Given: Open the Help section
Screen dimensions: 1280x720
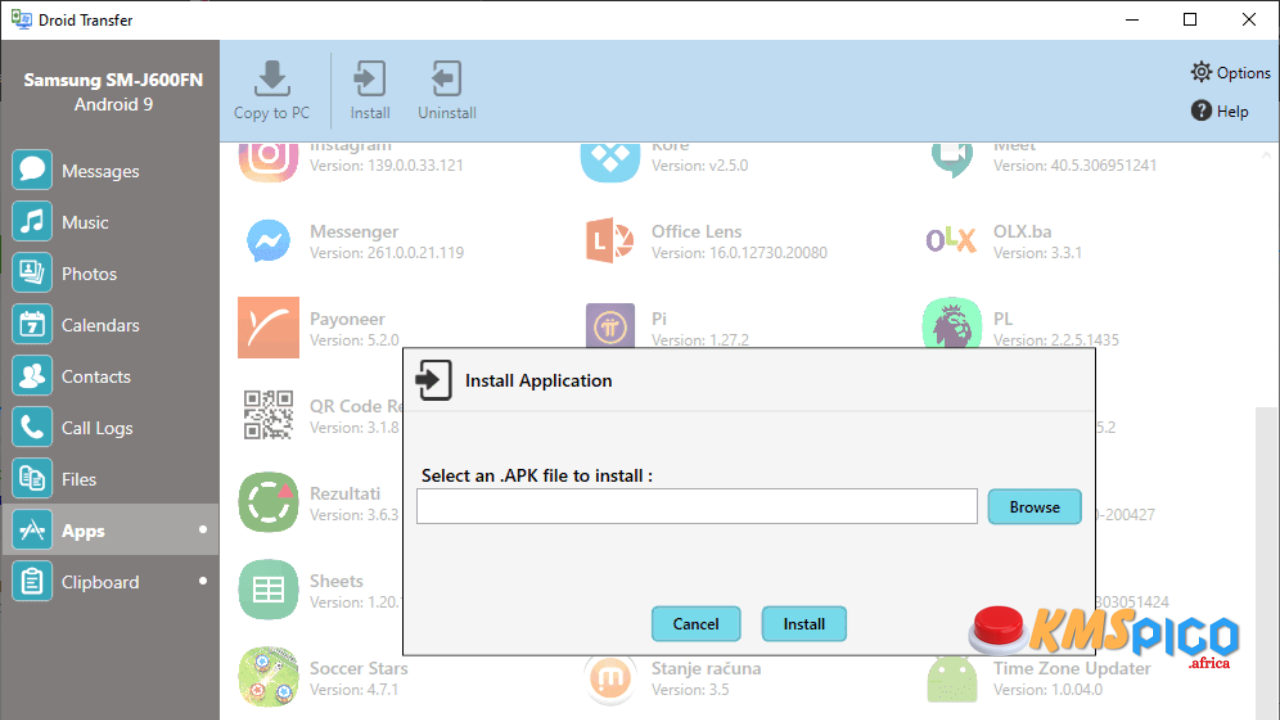Looking at the screenshot, I should click(1219, 111).
